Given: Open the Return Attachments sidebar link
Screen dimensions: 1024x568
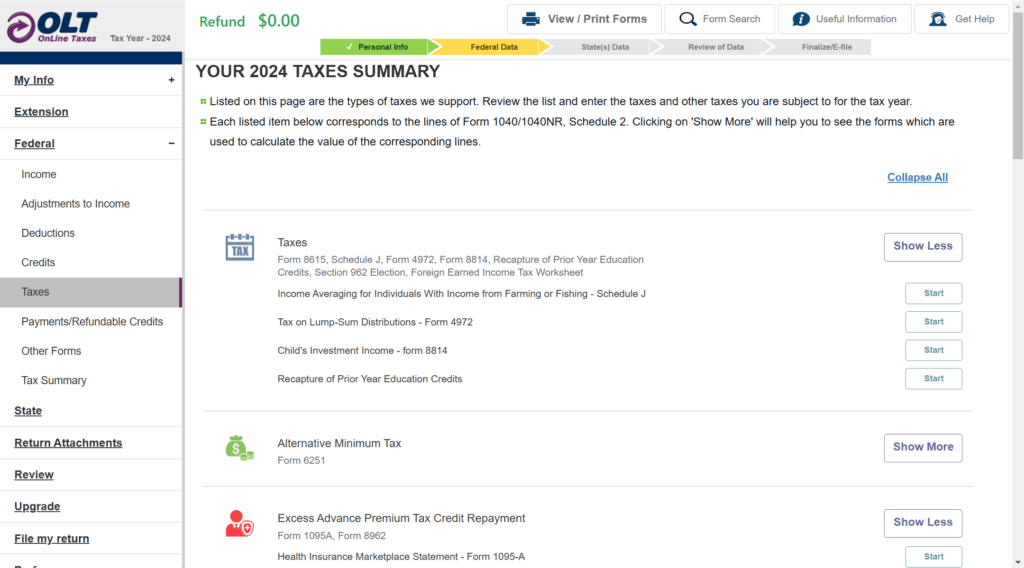Looking at the screenshot, I should pyautogui.click(x=68, y=443).
